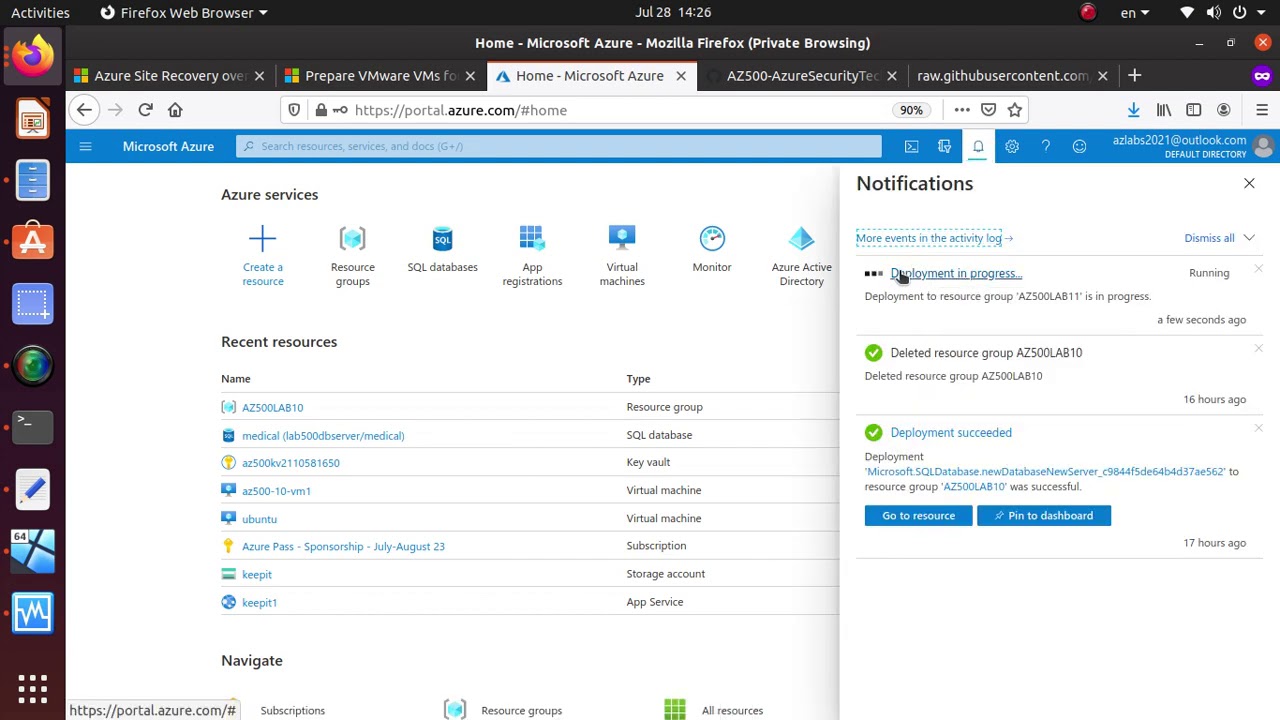Open More events in the activity log

pyautogui.click(x=934, y=238)
